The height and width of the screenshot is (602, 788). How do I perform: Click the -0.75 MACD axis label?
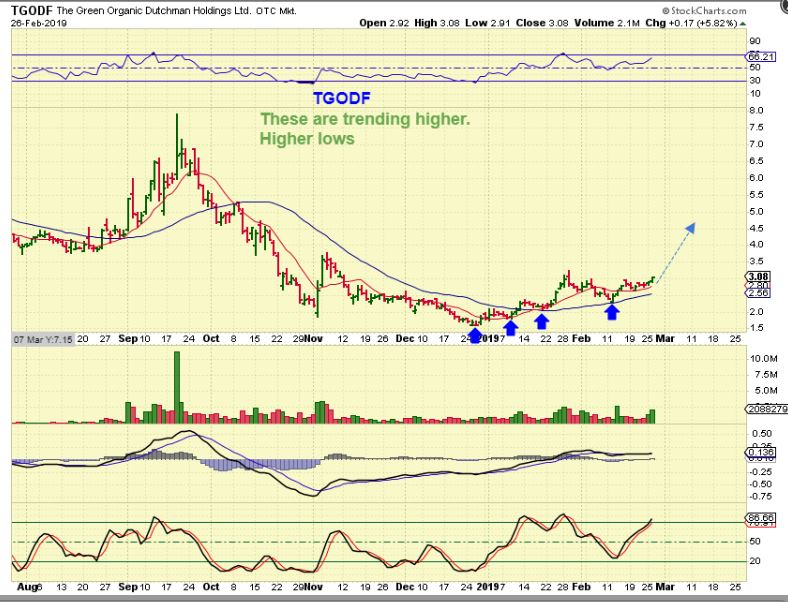[761, 496]
